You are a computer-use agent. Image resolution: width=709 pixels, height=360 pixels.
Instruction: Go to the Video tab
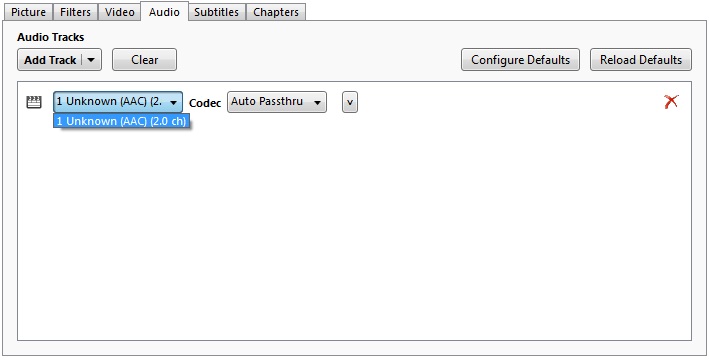coord(119,12)
